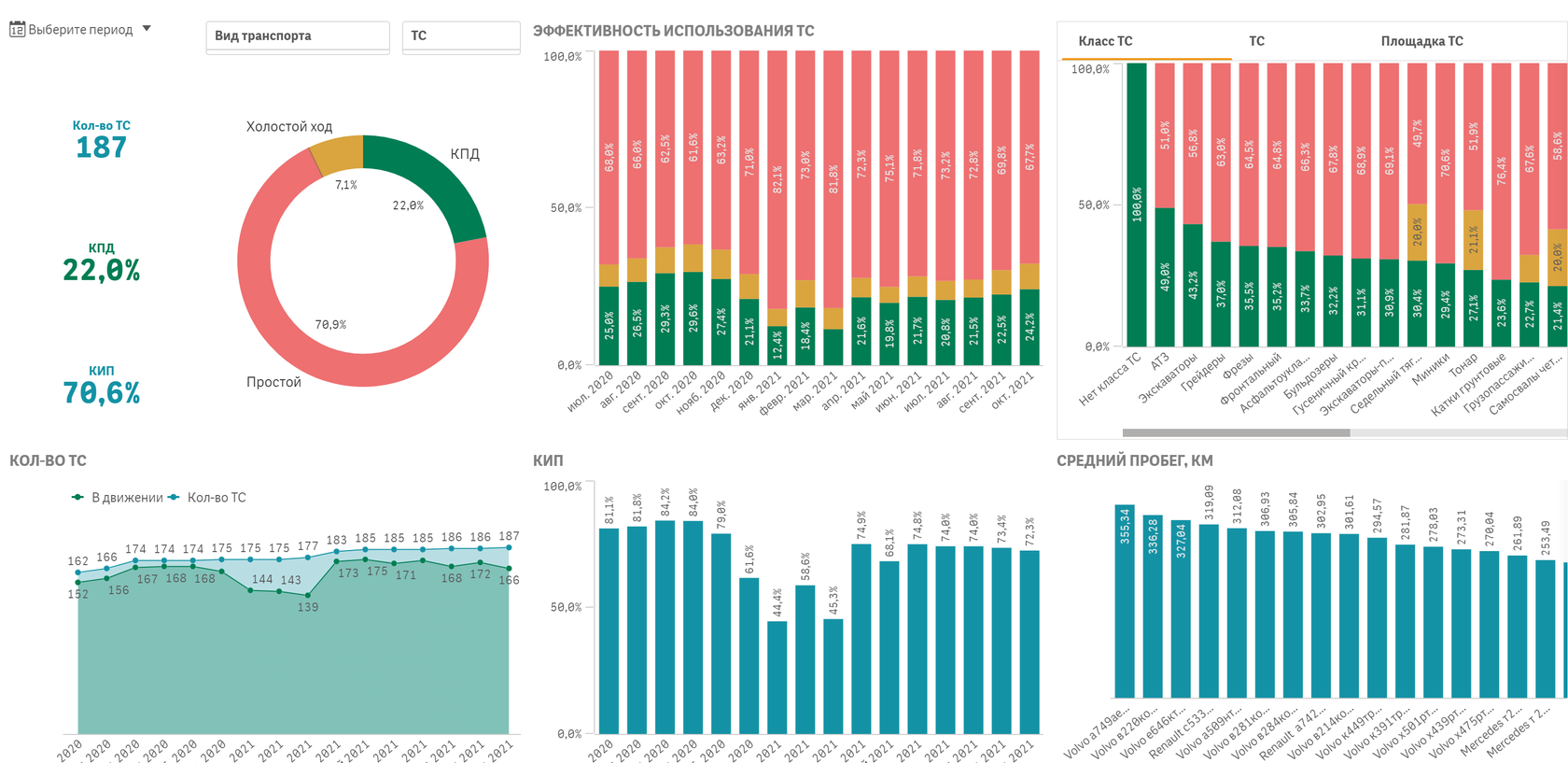Viewport: 1568px width, 763px height.
Task: Click the КИП bar chart title
Action: 548,460
